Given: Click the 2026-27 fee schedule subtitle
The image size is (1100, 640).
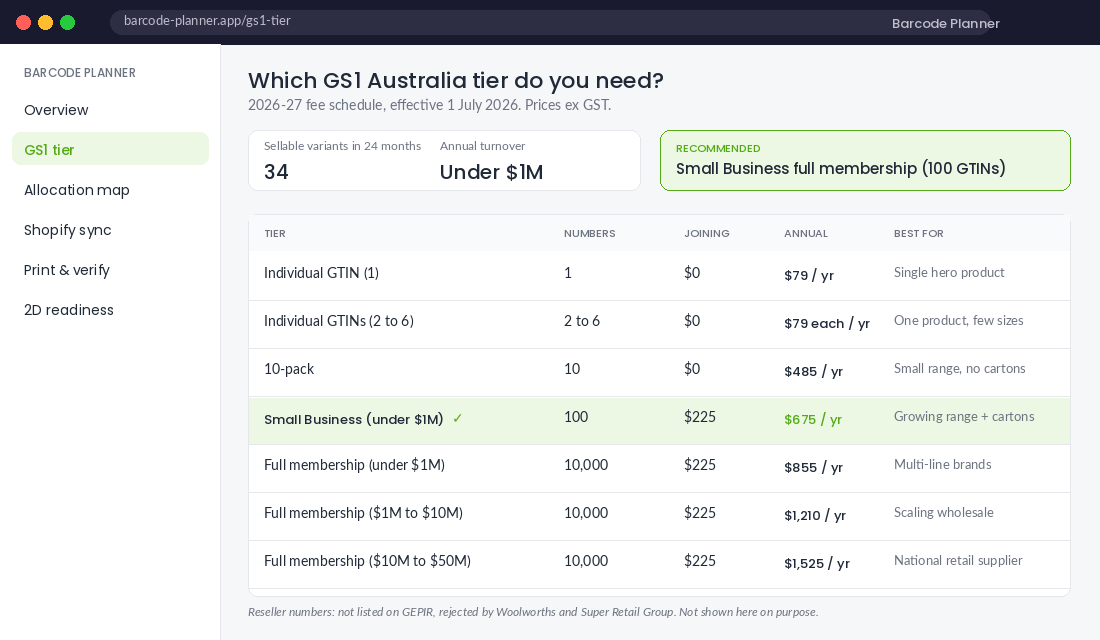Looking at the screenshot, I should (429, 105).
